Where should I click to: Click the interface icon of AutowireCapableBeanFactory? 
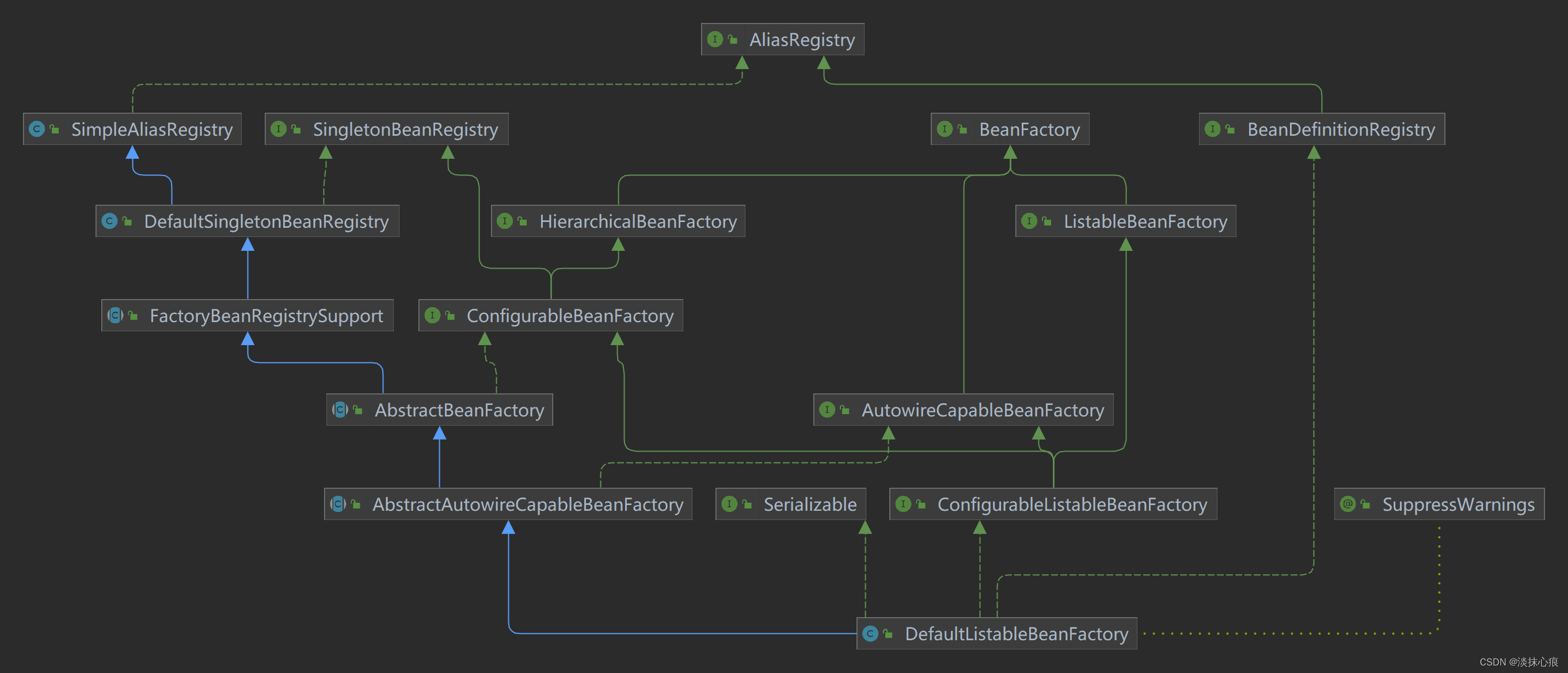point(827,410)
